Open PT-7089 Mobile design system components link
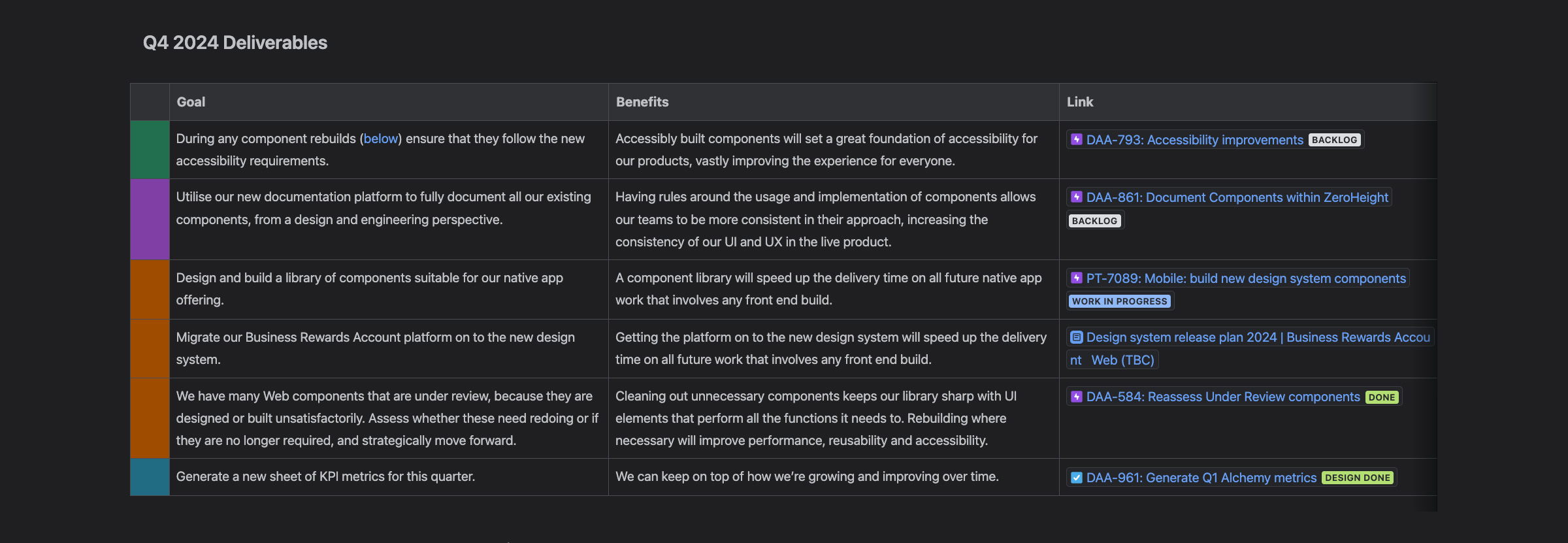This screenshot has height=543, width=1568. tap(1245, 278)
